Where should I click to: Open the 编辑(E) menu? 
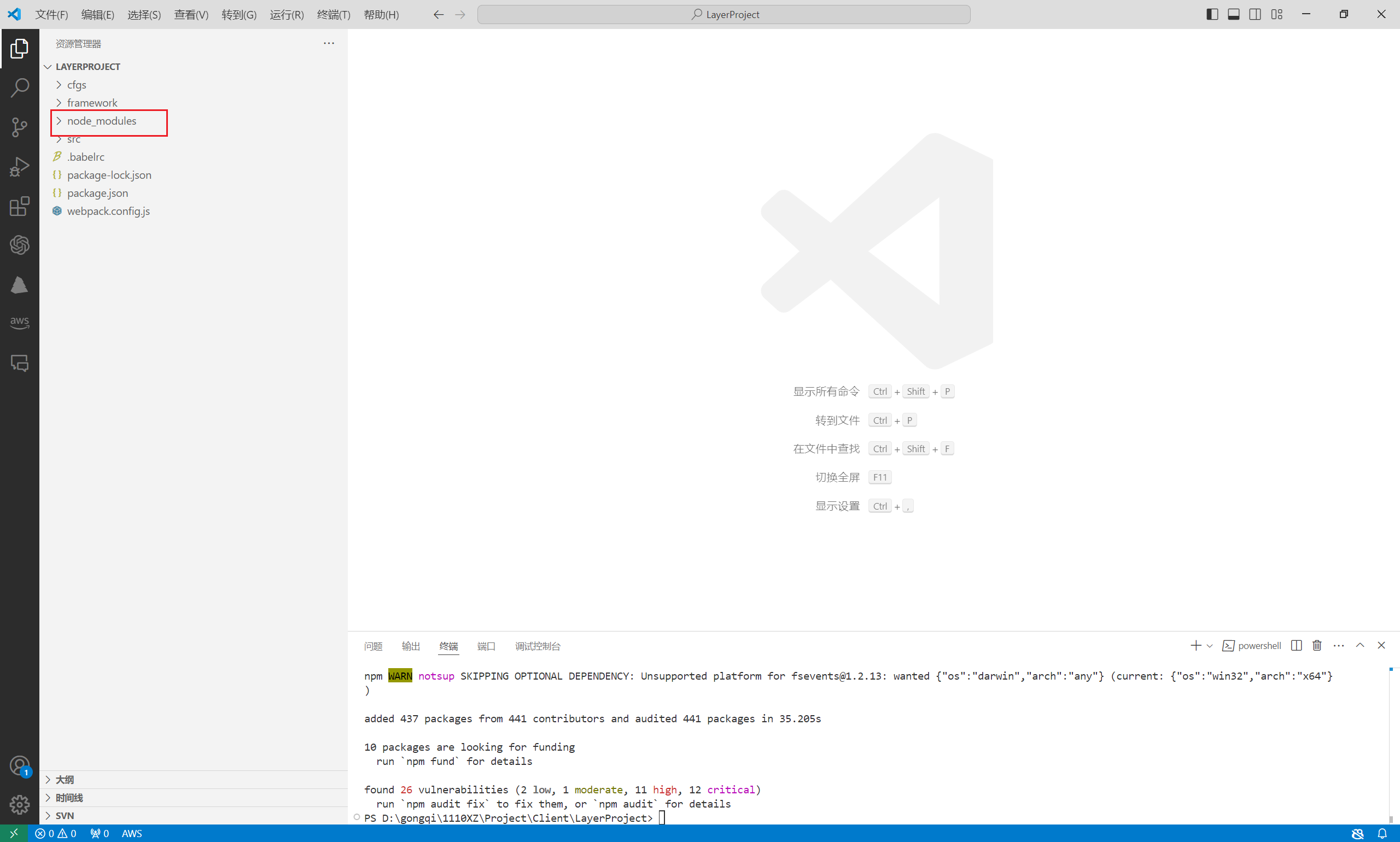click(x=97, y=14)
